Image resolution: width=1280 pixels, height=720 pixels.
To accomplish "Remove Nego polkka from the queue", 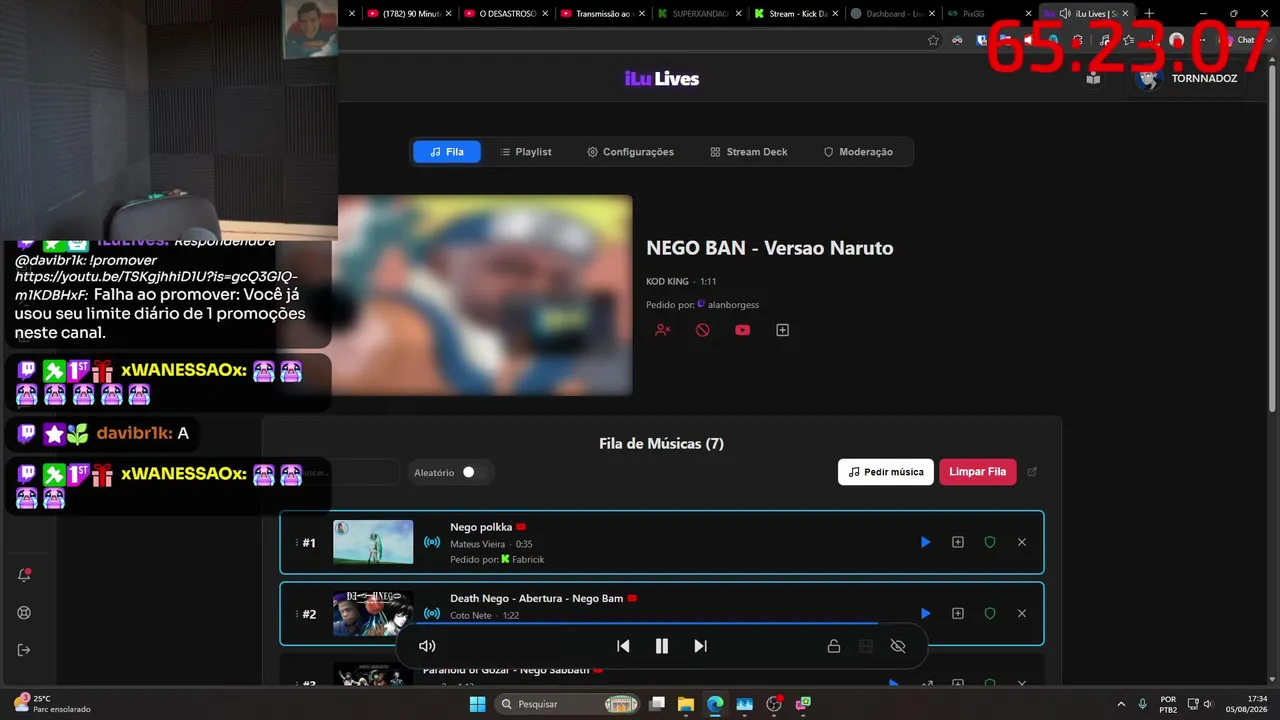I will [1022, 542].
